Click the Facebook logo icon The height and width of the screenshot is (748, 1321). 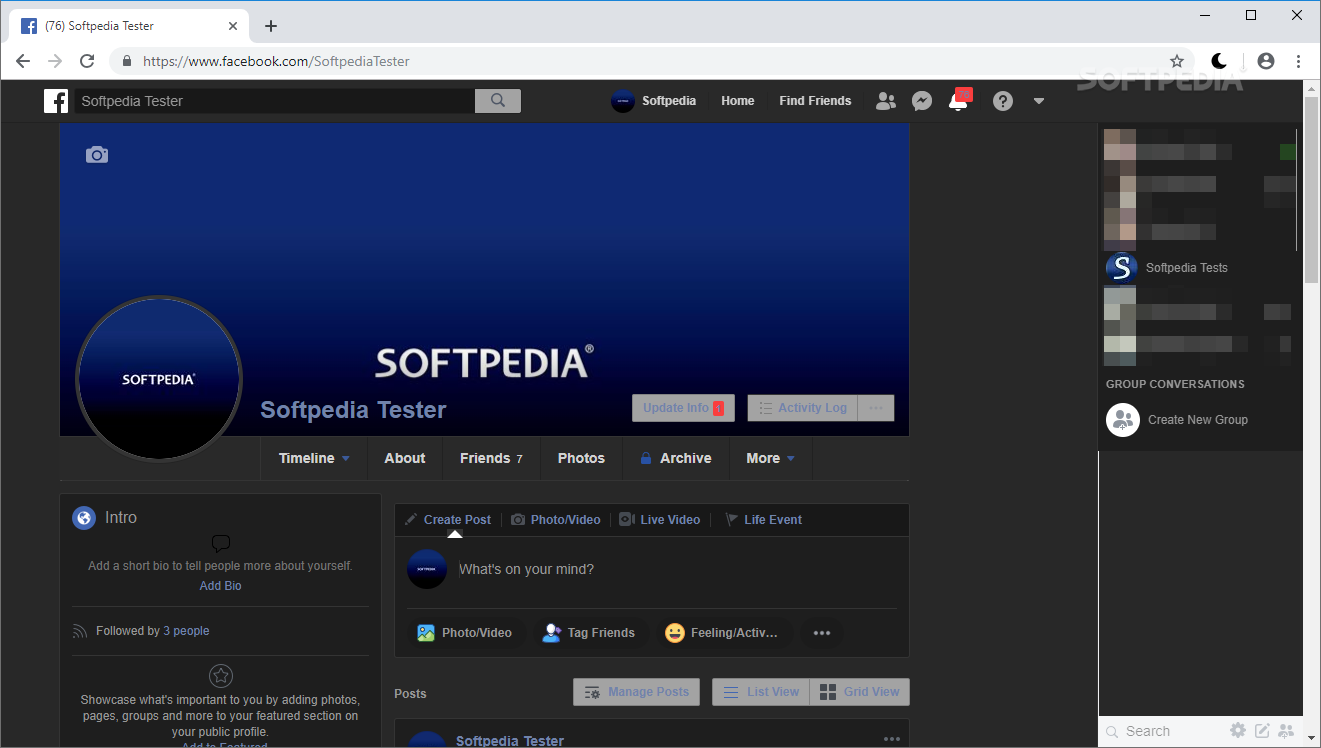56,101
